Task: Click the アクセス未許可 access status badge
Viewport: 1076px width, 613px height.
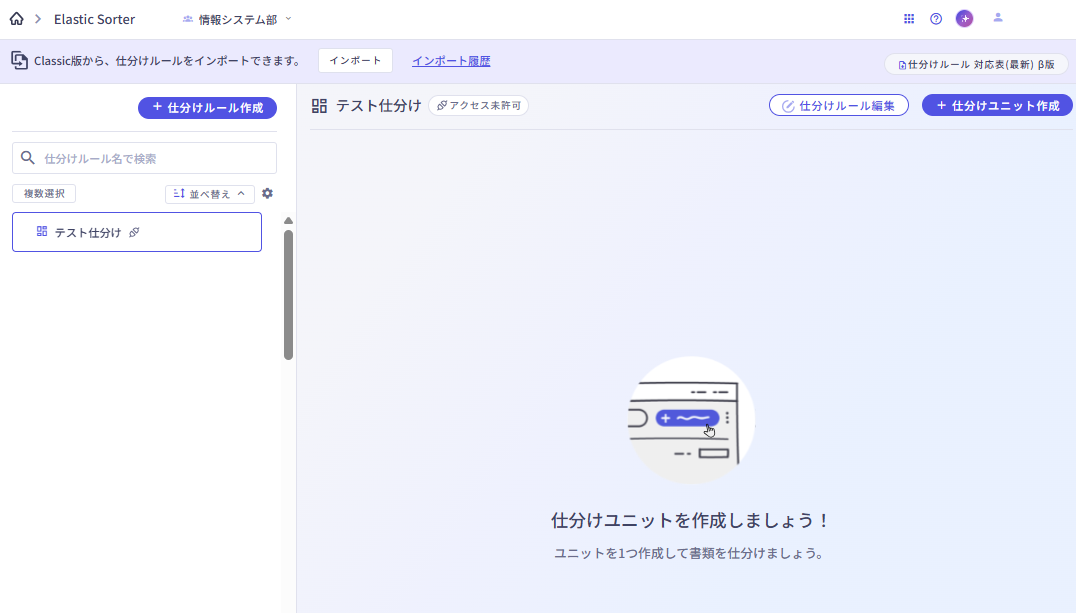Action: [478, 105]
